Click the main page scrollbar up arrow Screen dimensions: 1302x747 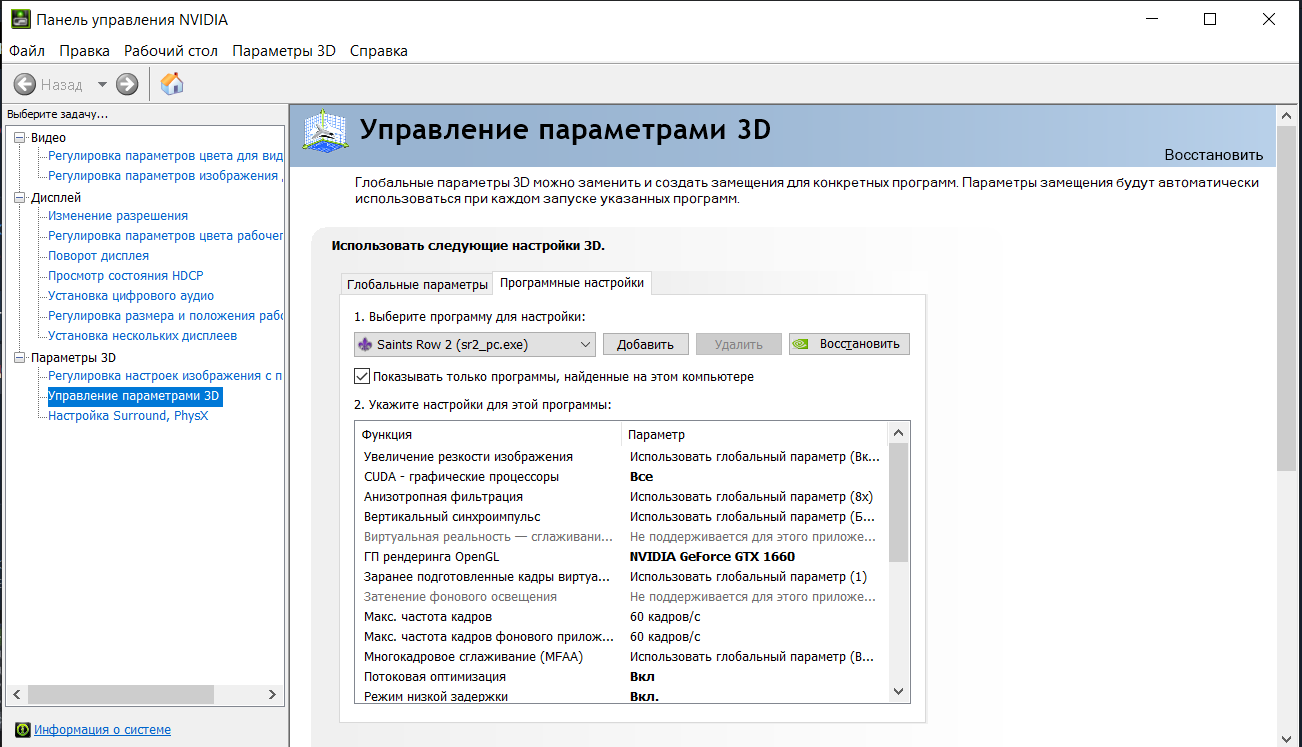click(1288, 116)
